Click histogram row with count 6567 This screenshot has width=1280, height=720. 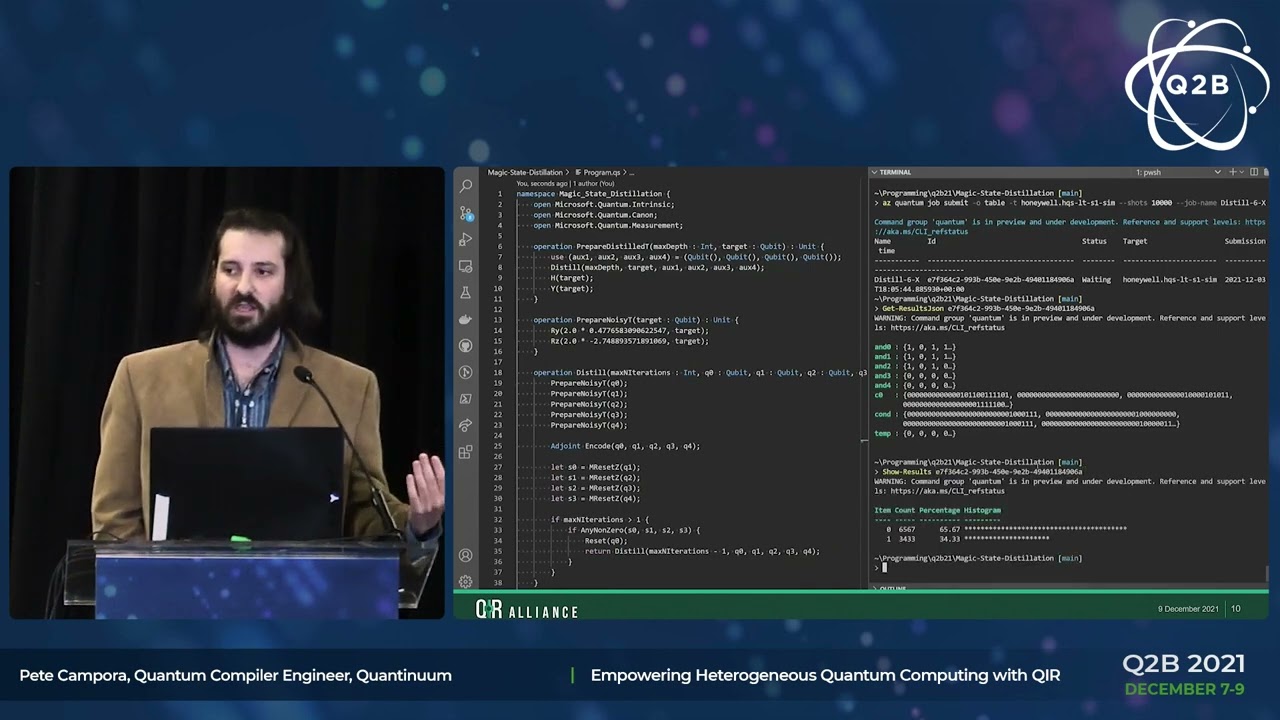pos(1006,529)
